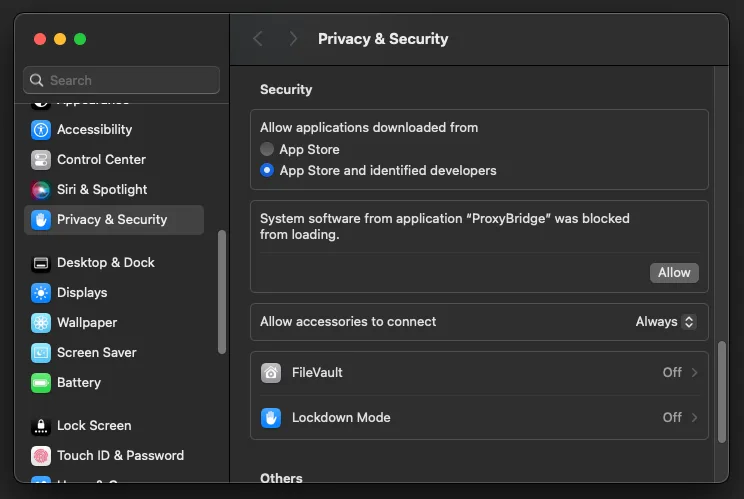Expand the Lockdown Mode row chevron
This screenshot has width=744, height=499.
[694, 417]
